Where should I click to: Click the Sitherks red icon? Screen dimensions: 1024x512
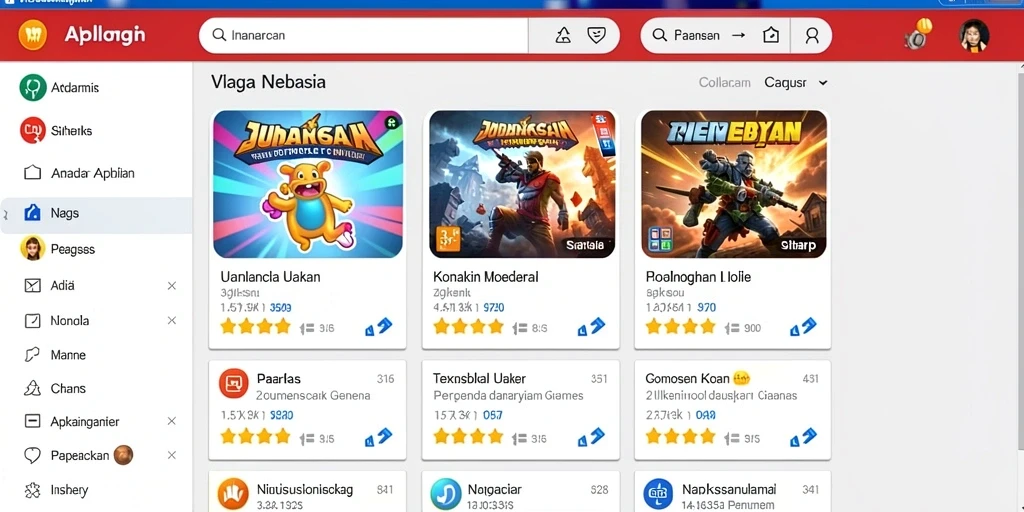tap(32, 131)
